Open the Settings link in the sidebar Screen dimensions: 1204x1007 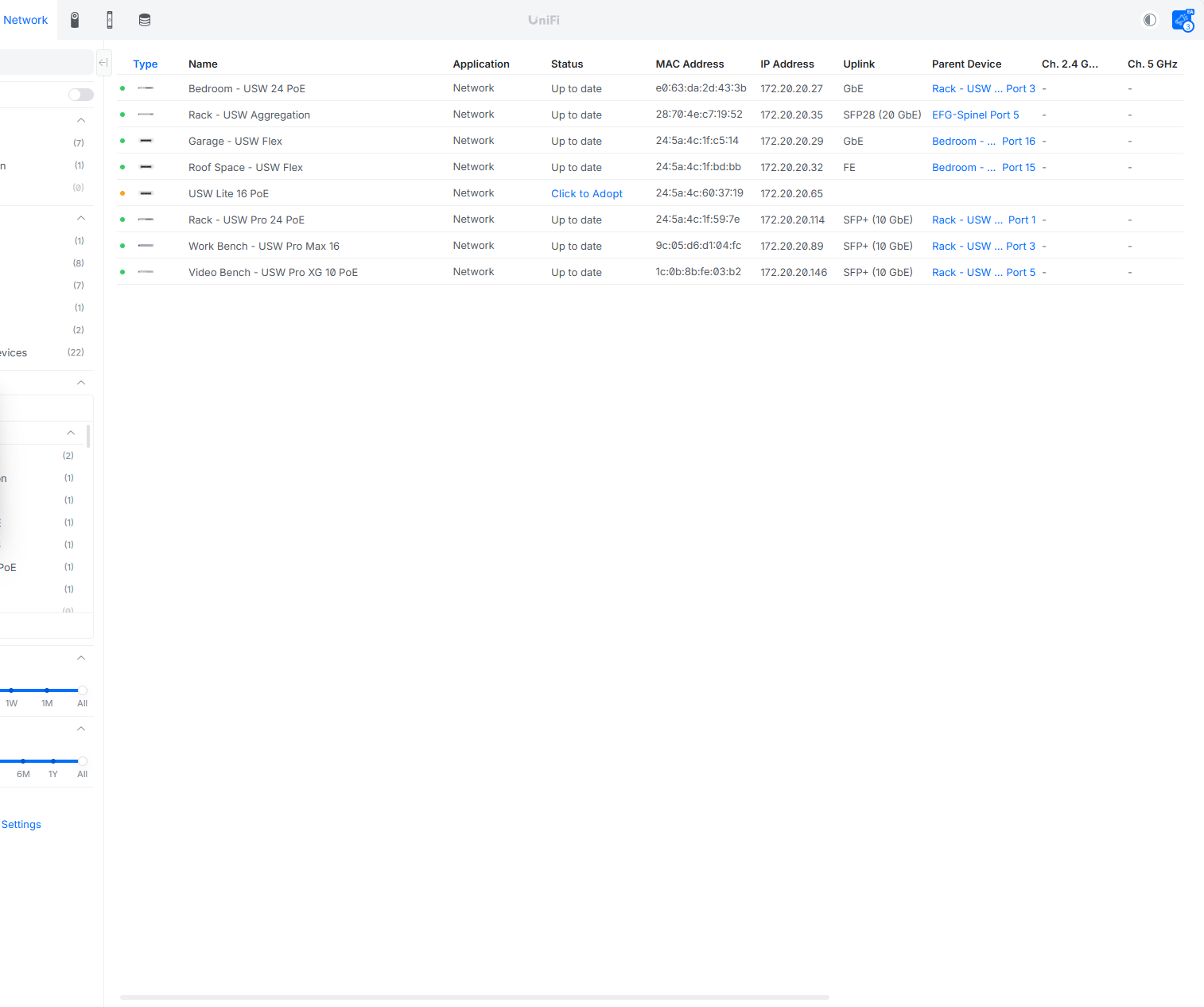tap(21, 824)
